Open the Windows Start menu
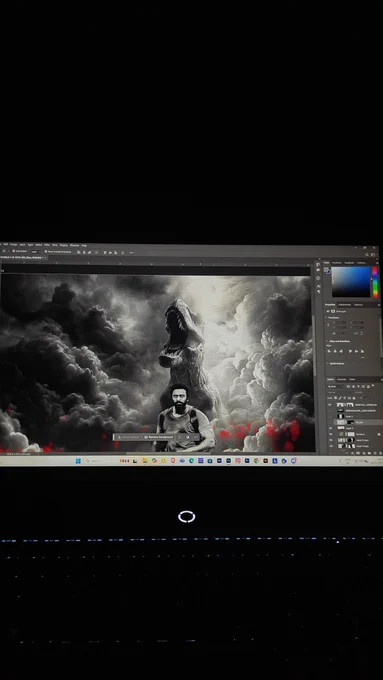 click(78, 461)
